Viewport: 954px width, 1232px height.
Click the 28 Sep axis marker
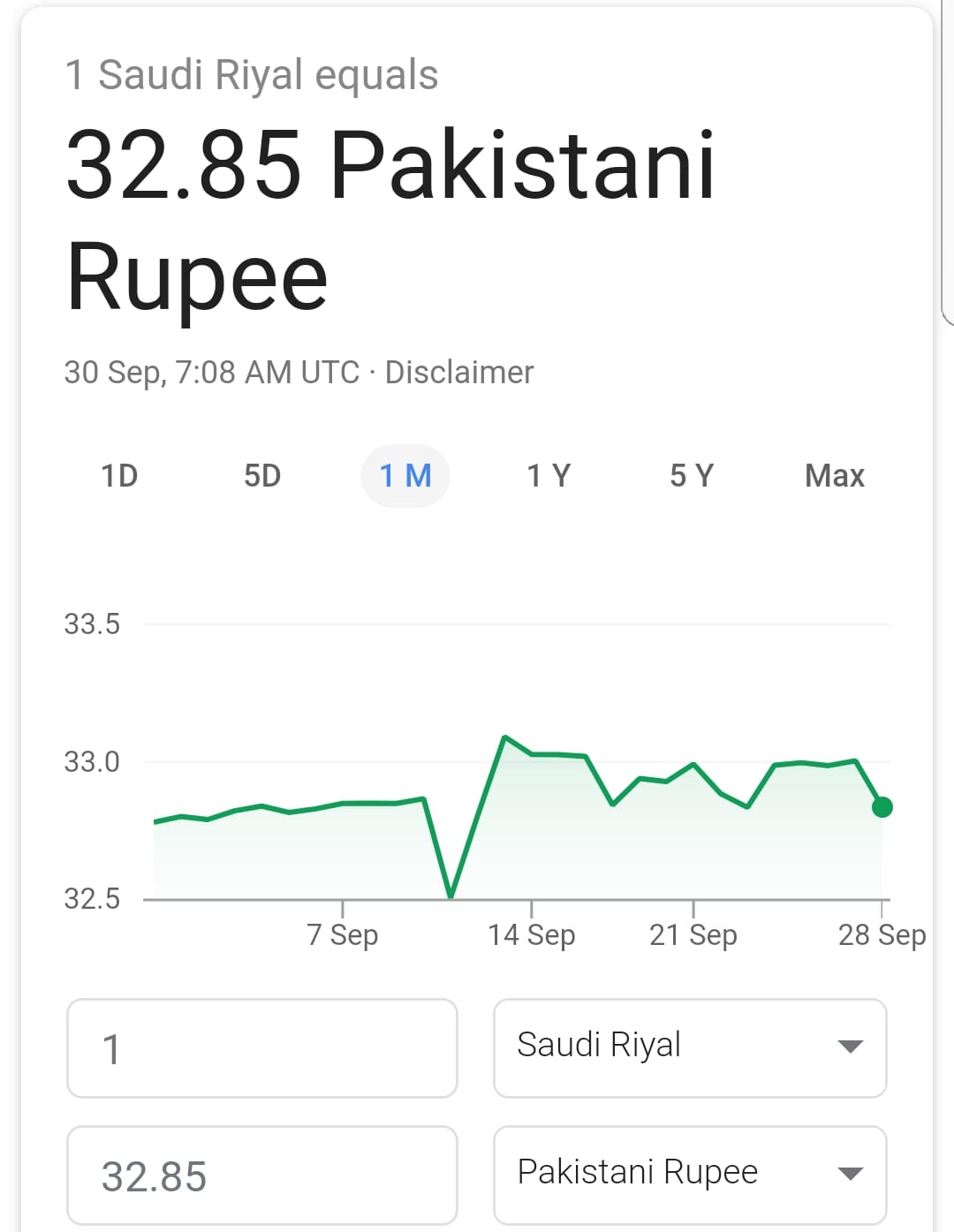coord(882,934)
